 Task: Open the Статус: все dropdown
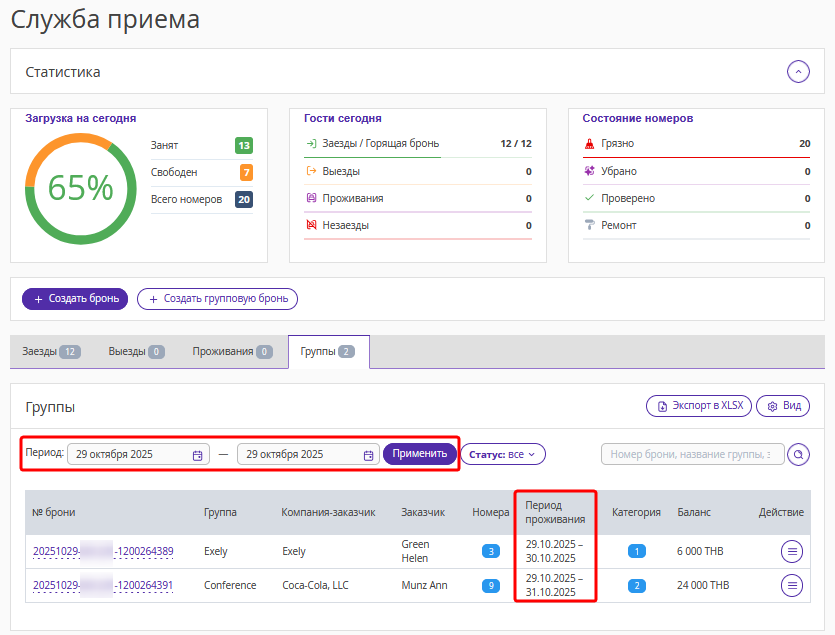click(x=503, y=454)
